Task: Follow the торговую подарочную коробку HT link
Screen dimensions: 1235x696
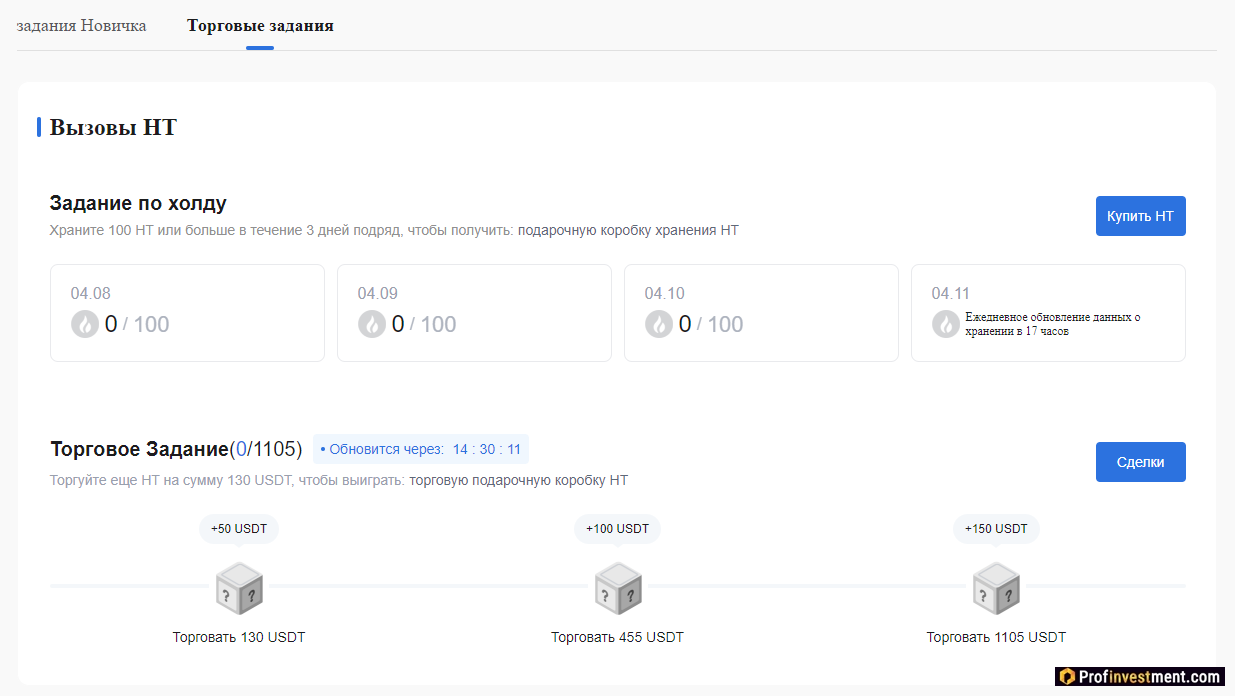Action: 519,480
